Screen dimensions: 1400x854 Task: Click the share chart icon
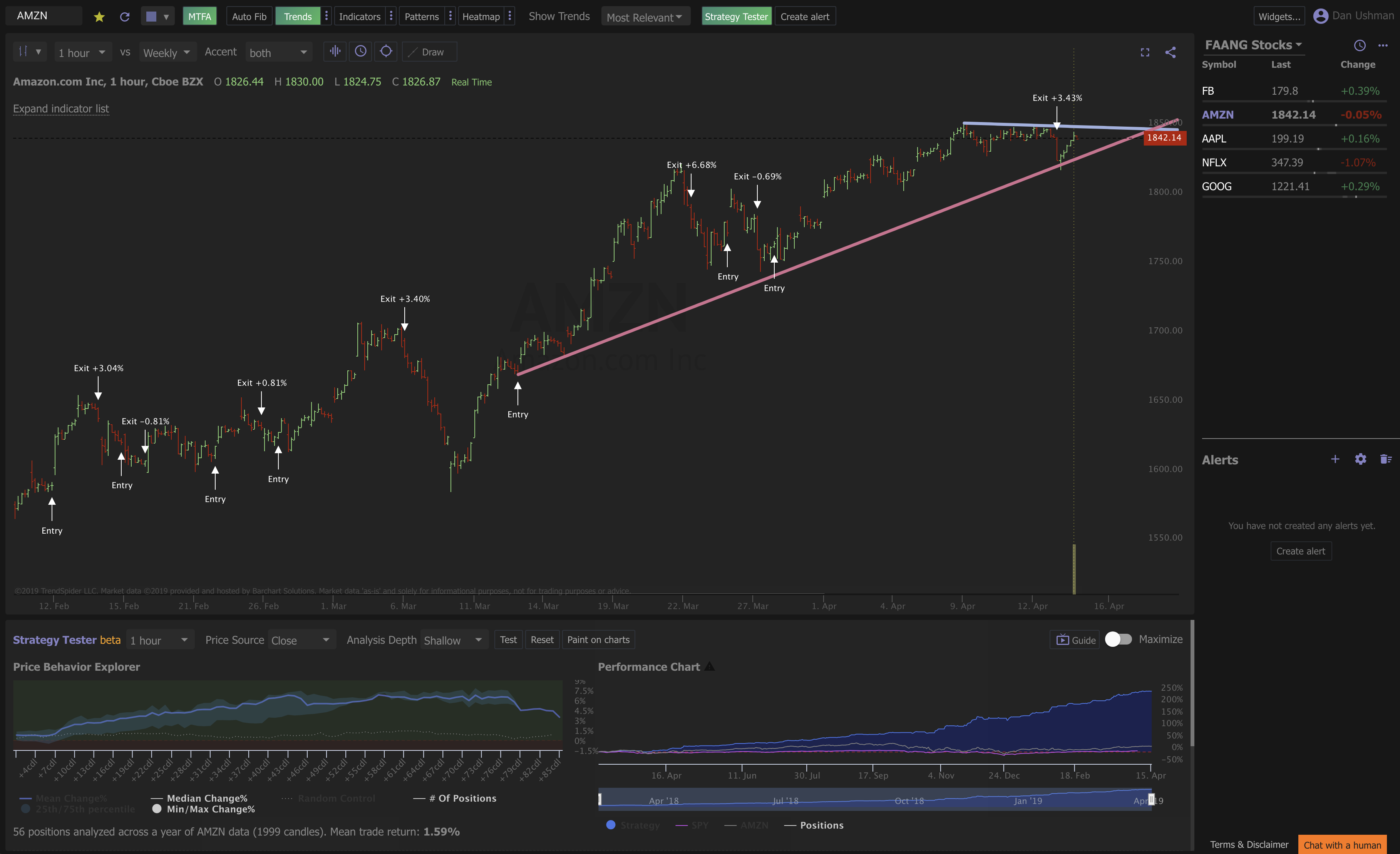point(1171,52)
